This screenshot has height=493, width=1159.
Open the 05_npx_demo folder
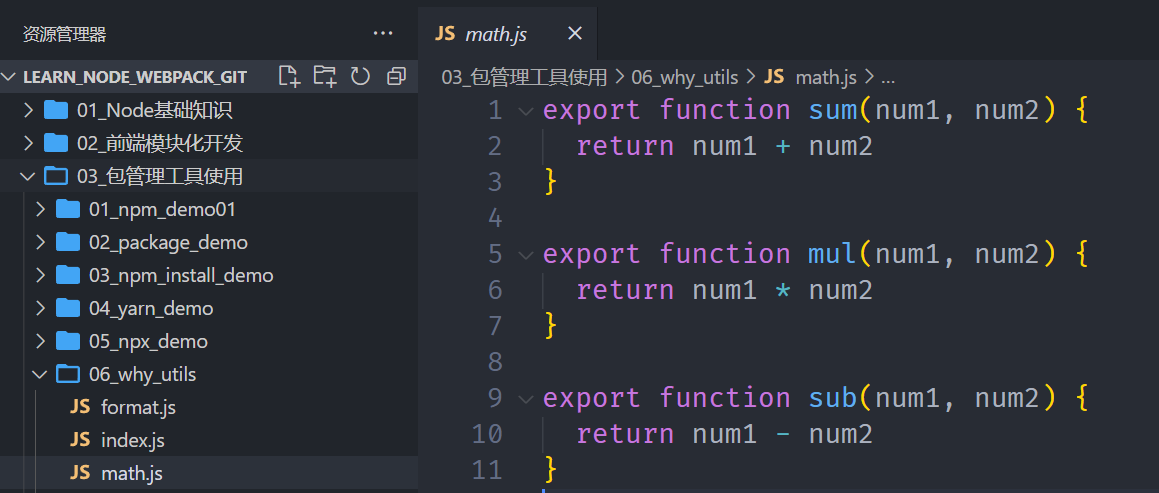[x=148, y=342]
